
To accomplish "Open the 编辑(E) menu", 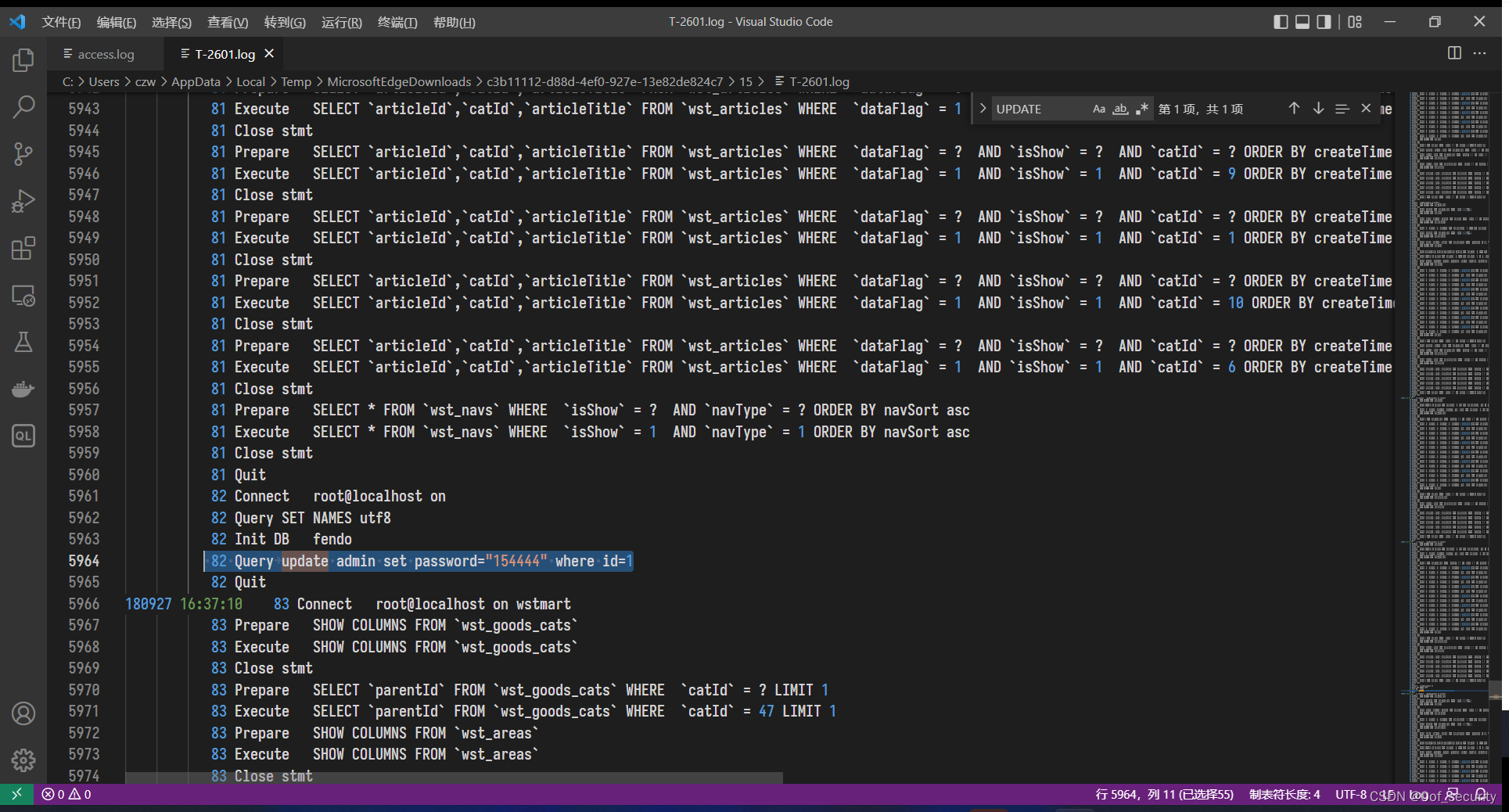I will [x=117, y=22].
